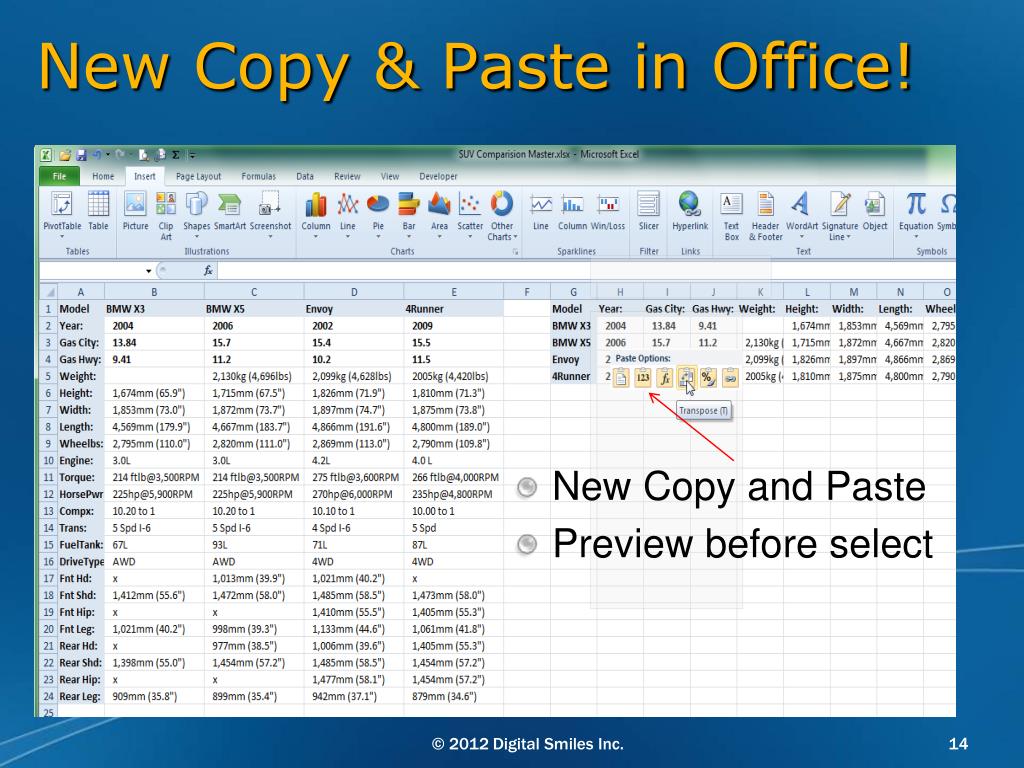1024x768 pixels.
Task: Insert a Hyperlink
Action: click(x=690, y=211)
